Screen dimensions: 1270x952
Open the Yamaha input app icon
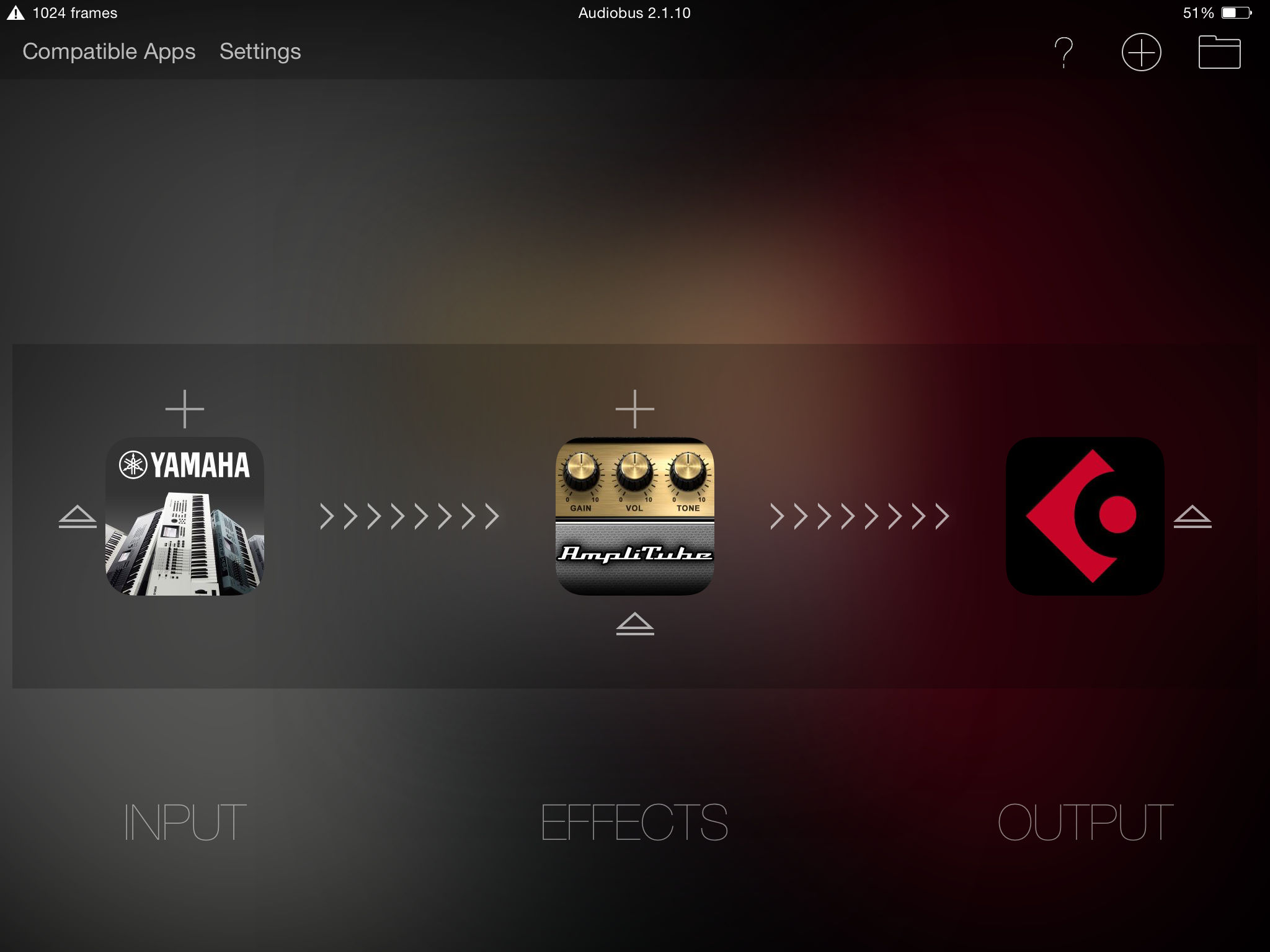tap(185, 516)
